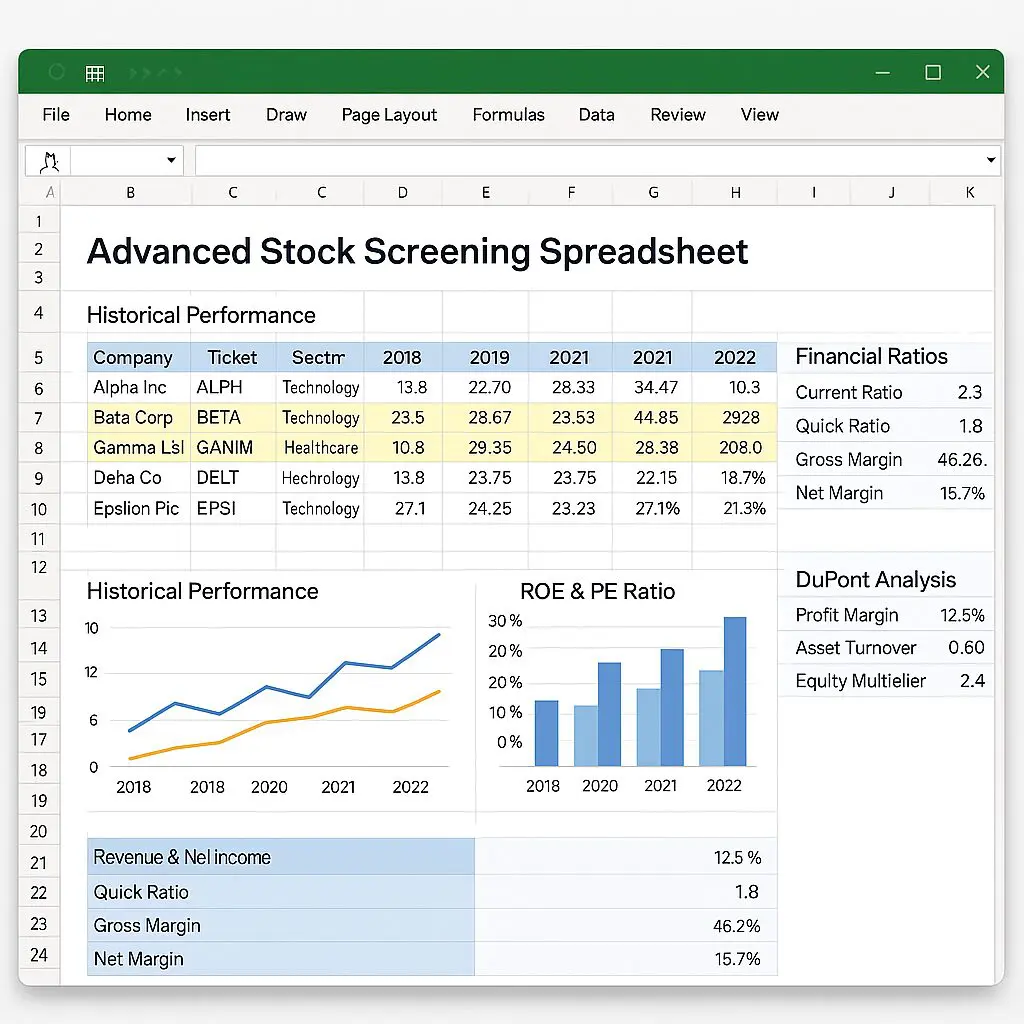
Task: Click the spreadsheet grid icon in title bar
Action: coord(95,73)
